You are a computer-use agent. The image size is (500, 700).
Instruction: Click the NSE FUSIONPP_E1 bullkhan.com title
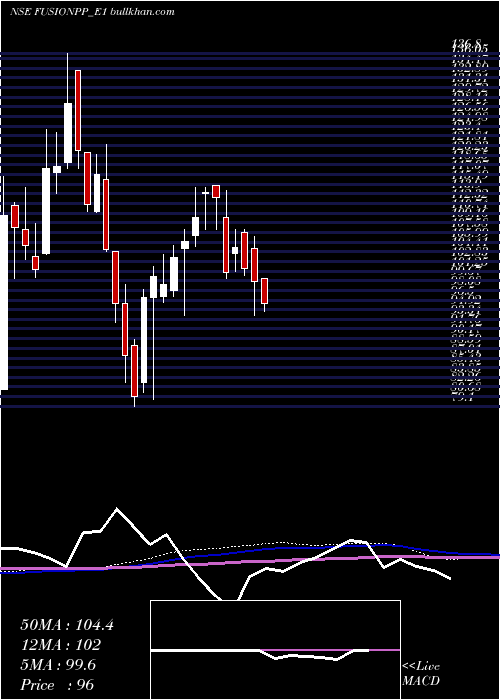coord(92,12)
